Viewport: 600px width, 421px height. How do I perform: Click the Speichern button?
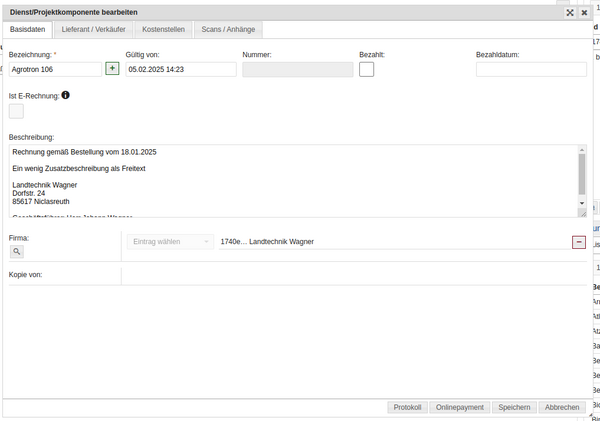(x=514, y=407)
